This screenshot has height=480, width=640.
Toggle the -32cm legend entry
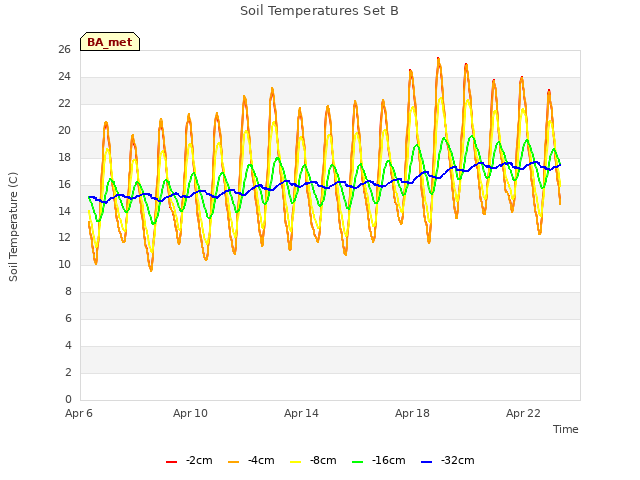[447, 460]
